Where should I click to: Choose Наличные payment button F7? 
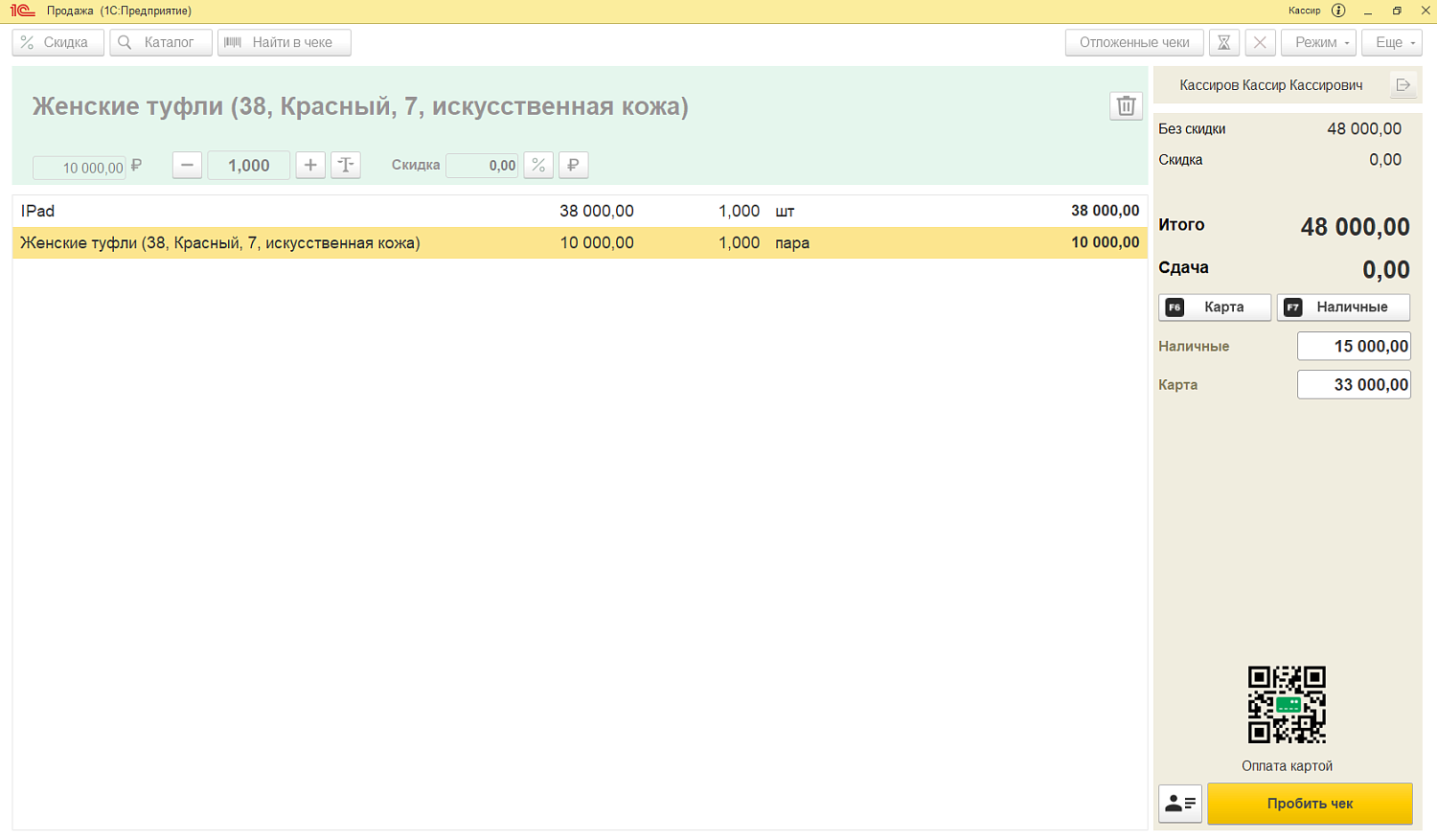coord(1343,307)
